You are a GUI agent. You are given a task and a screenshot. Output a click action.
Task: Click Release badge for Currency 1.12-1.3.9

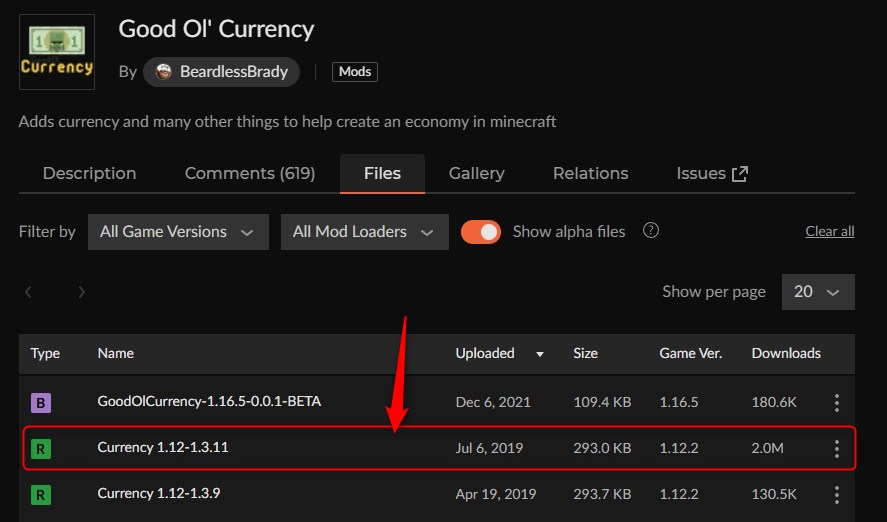[x=41, y=495]
